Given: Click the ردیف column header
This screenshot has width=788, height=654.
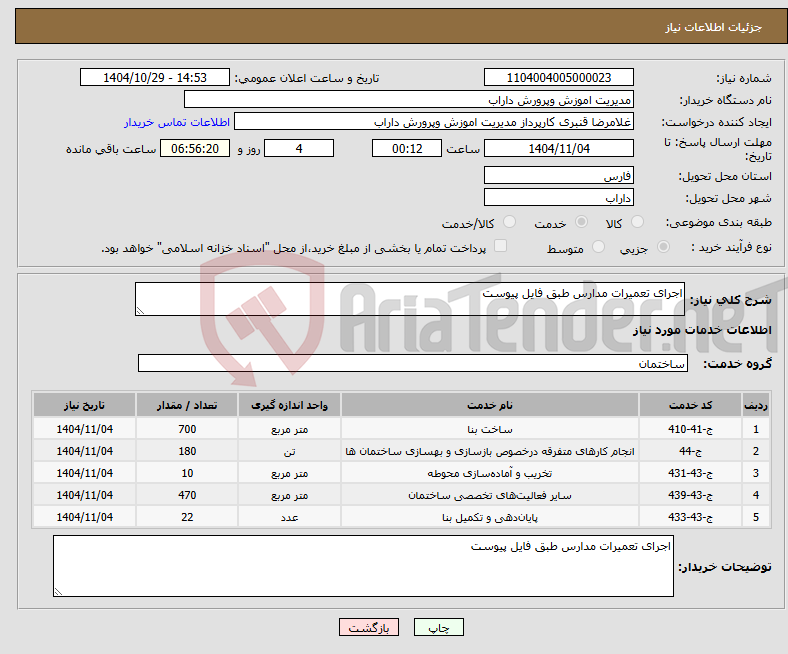Looking at the screenshot, I should [x=756, y=405].
